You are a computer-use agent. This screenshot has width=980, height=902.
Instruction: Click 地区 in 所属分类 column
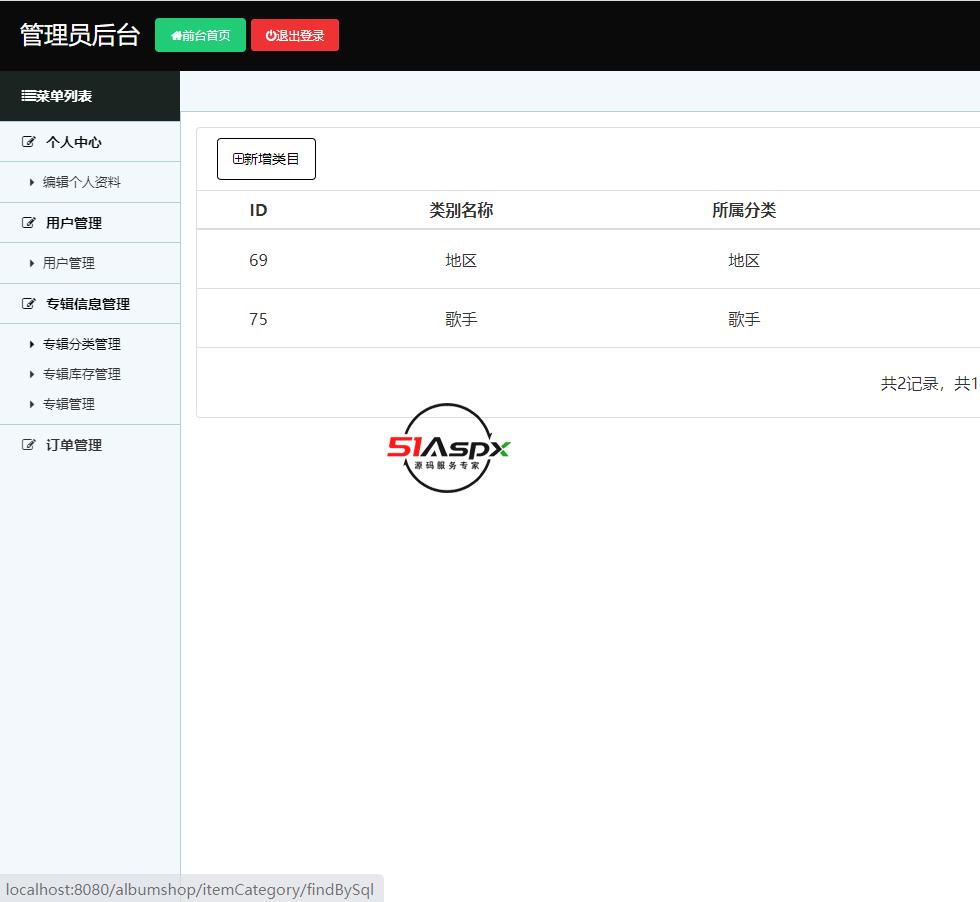coord(744,261)
